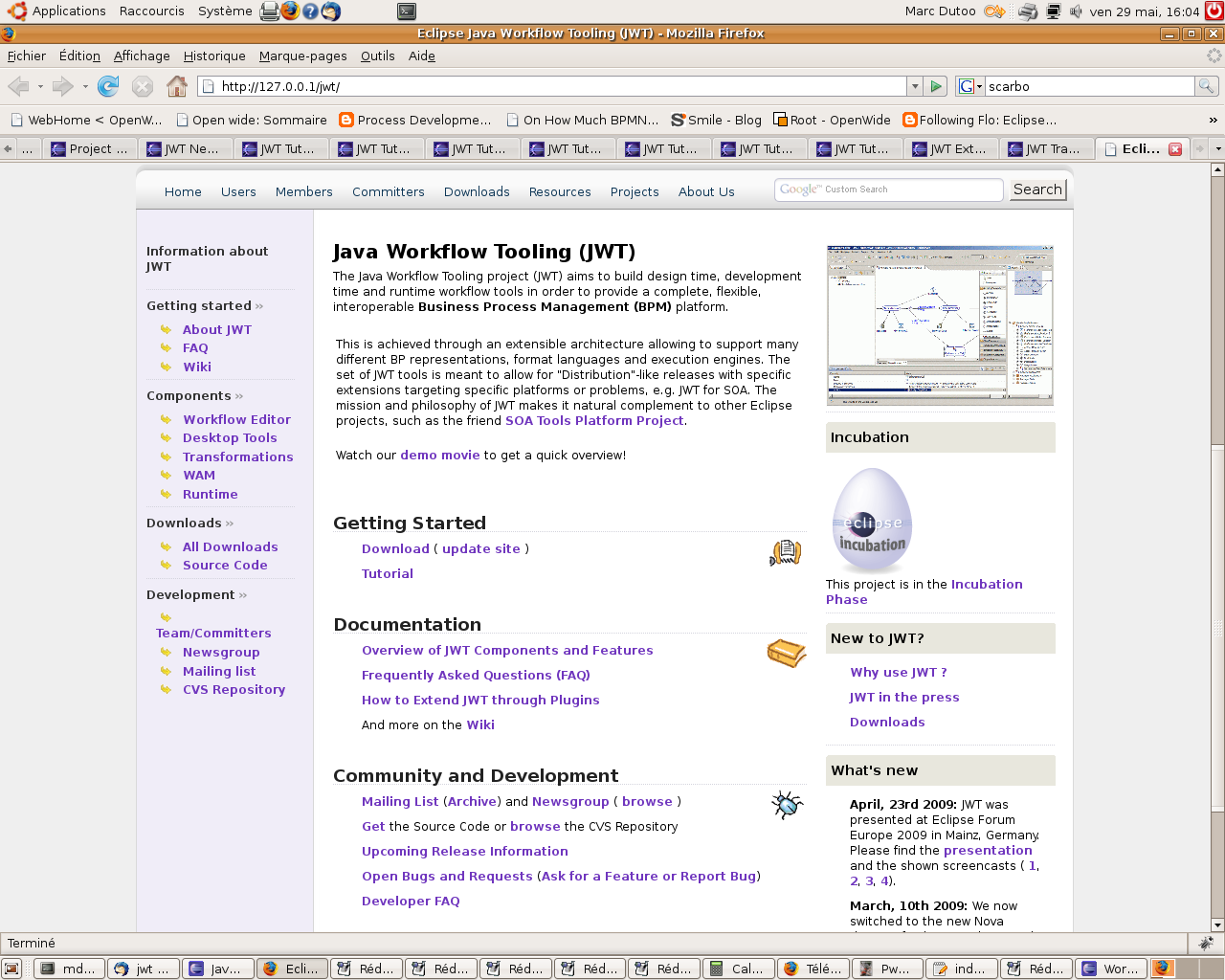Image resolution: width=1225 pixels, height=980 pixels.
Task: Open the Marque-pages menu
Action: pos(302,56)
